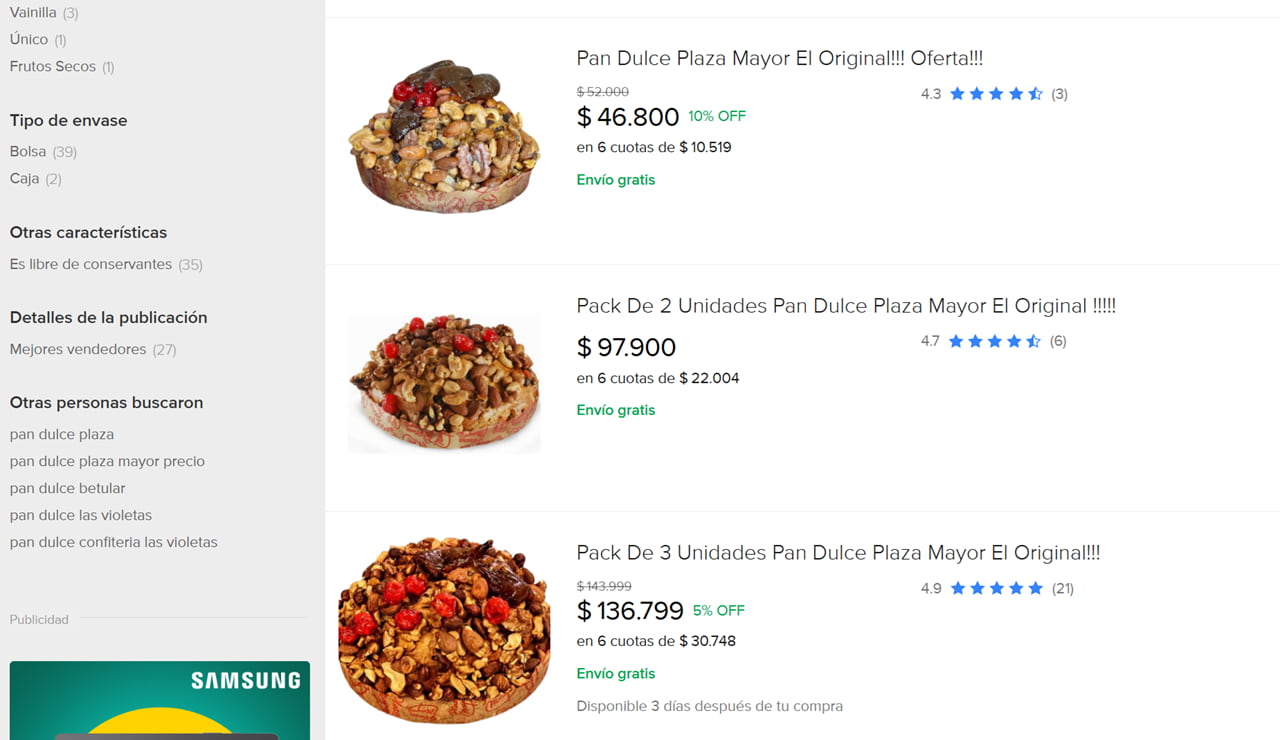Filter by Único option
This screenshot has height=740, width=1280.
tap(29, 39)
